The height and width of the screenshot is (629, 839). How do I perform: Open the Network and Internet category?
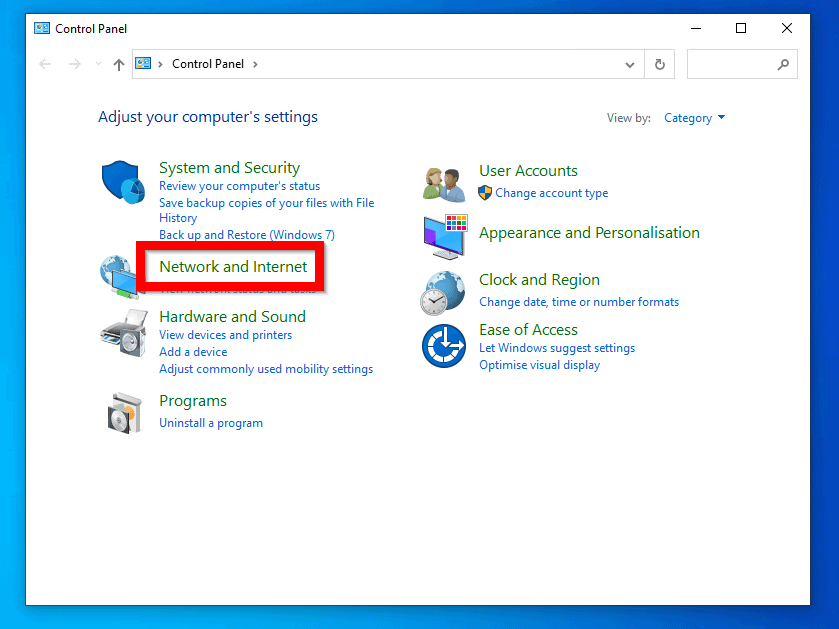point(233,267)
